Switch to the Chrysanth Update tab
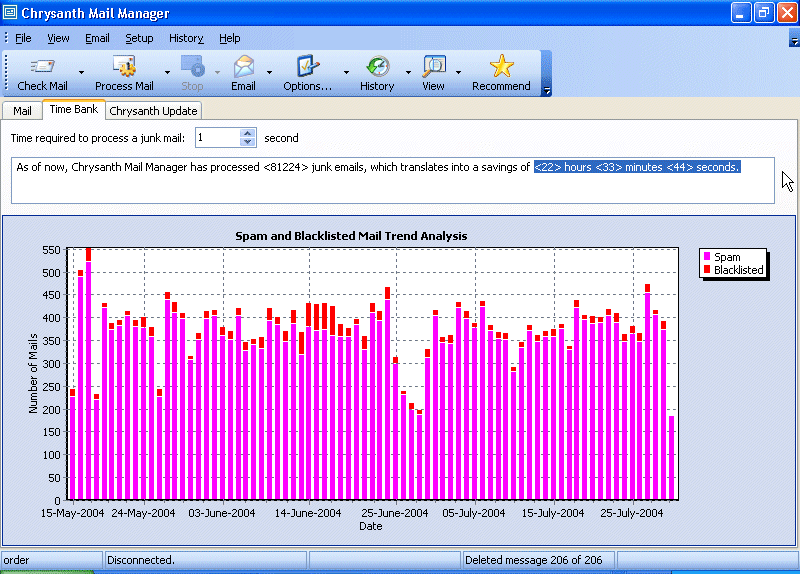The height and width of the screenshot is (574, 800). point(154,111)
